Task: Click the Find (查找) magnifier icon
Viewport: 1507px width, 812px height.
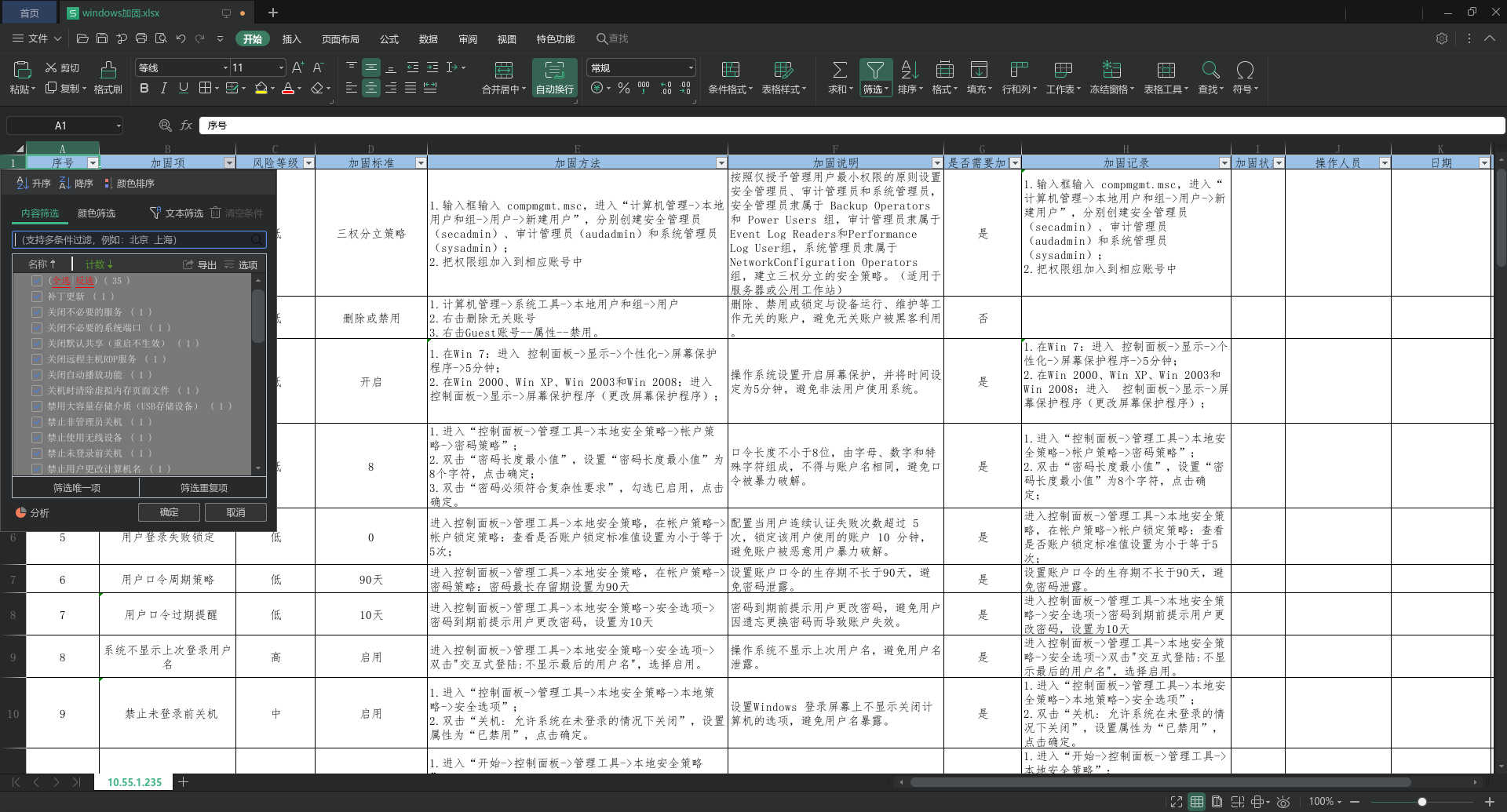Action: [x=1210, y=70]
